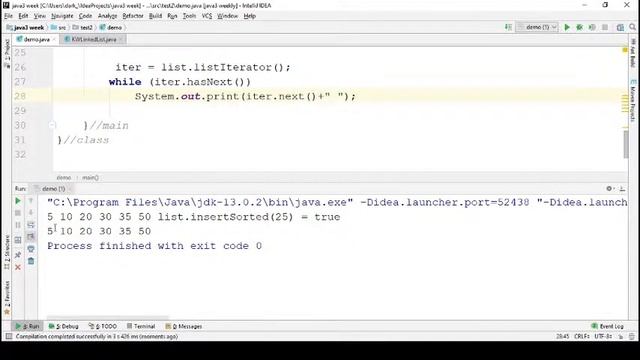Close the Run panel with red X
The height and width of the screenshot is (360, 640).
(18, 267)
